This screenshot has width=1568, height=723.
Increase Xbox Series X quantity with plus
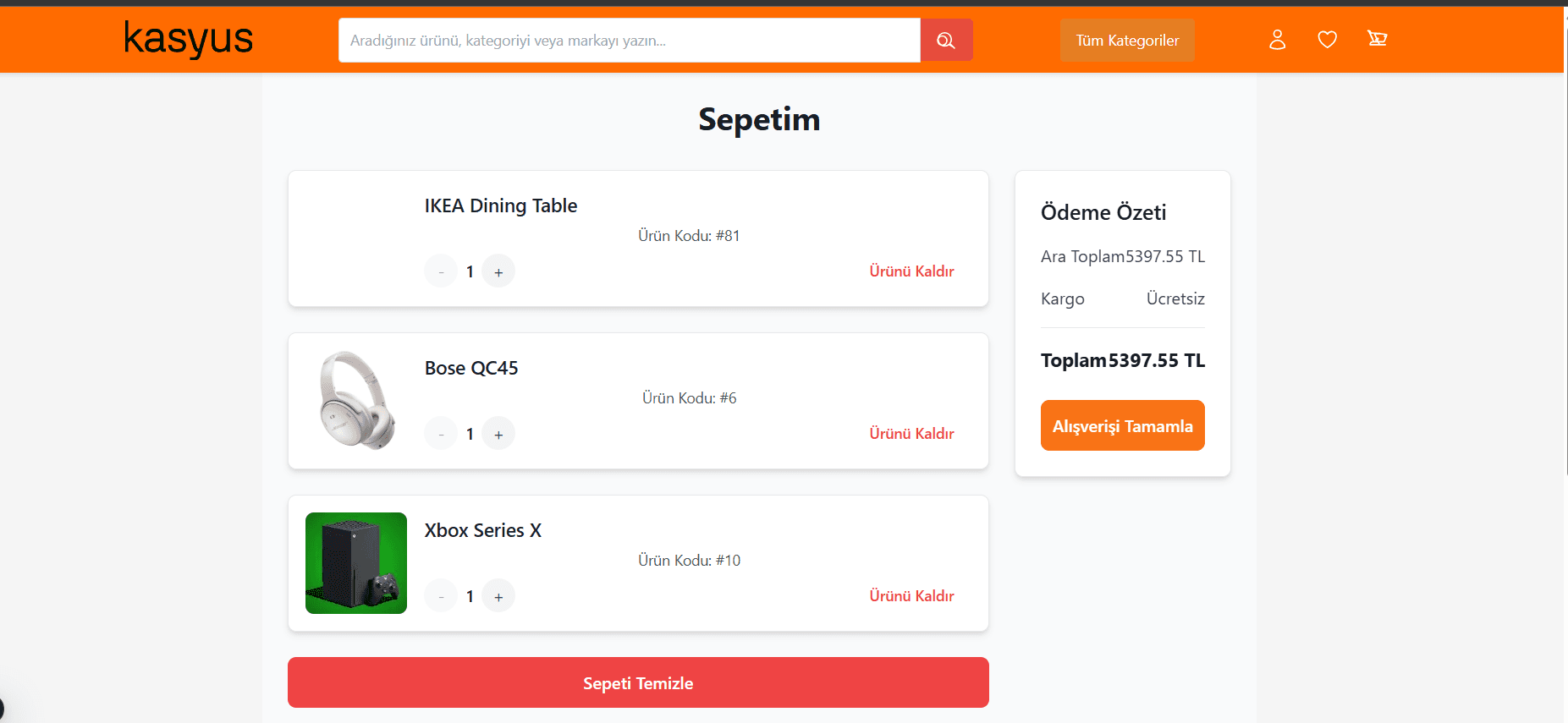tap(498, 596)
